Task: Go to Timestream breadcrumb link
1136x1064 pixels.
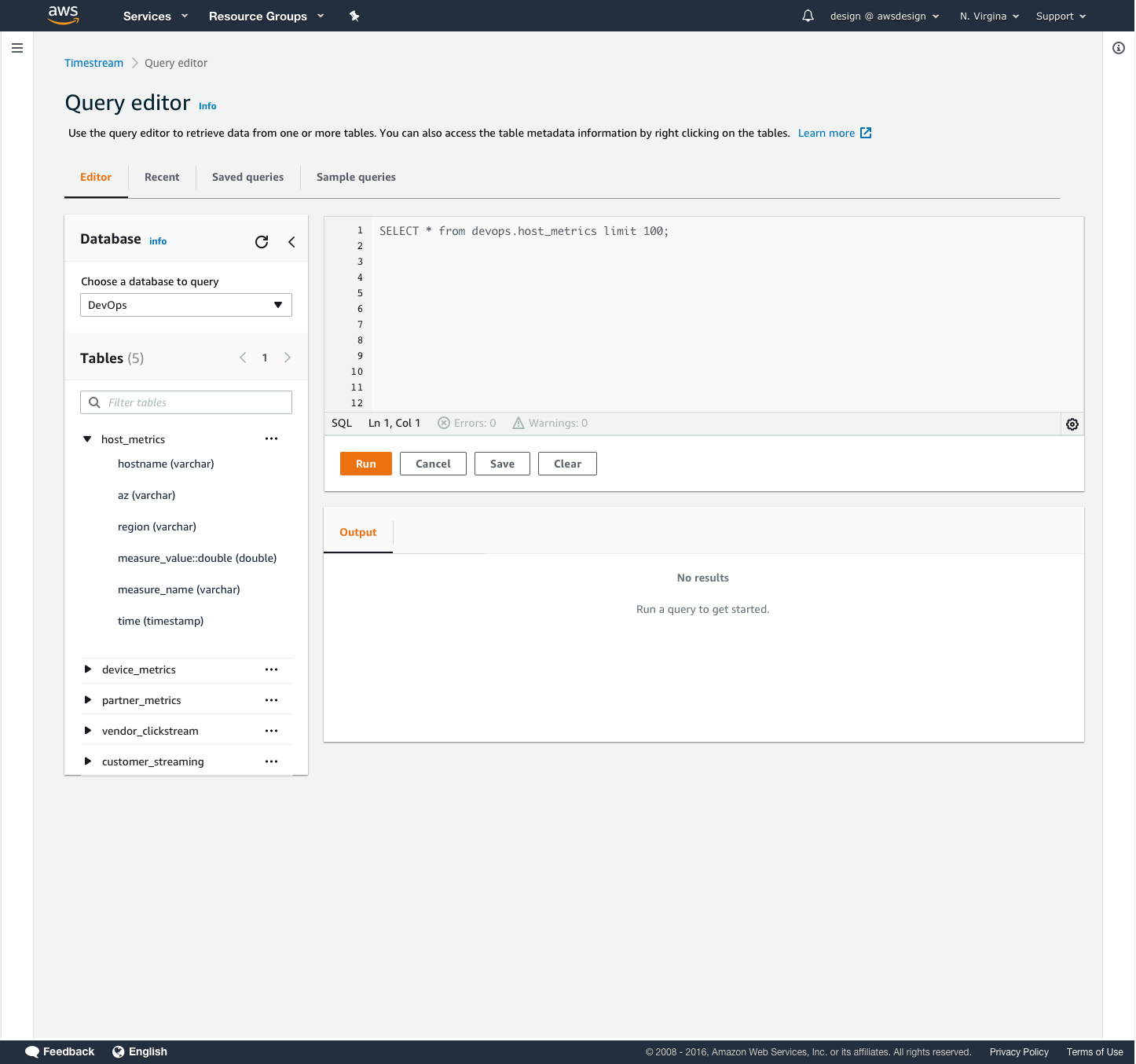Action: 93,63
